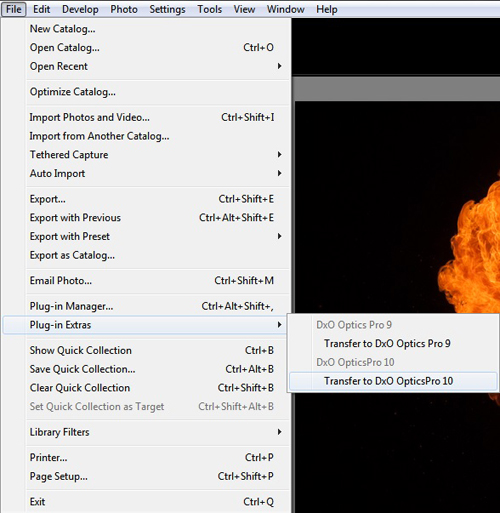Choose Transfer to DxO Optics Pro 9
The height and width of the screenshot is (513, 500).
(x=393, y=344)
